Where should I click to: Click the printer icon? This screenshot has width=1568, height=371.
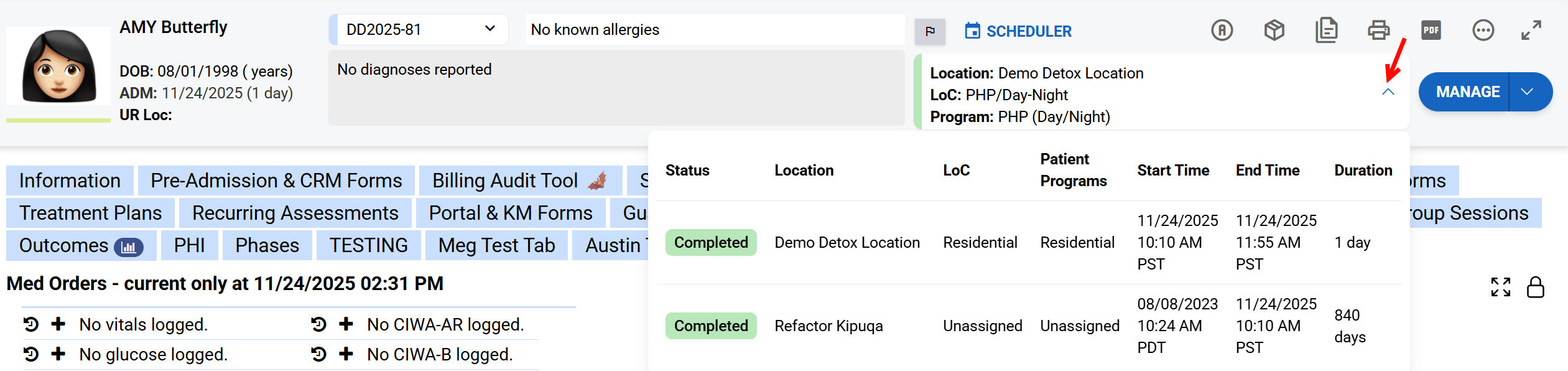(1378, 30)
